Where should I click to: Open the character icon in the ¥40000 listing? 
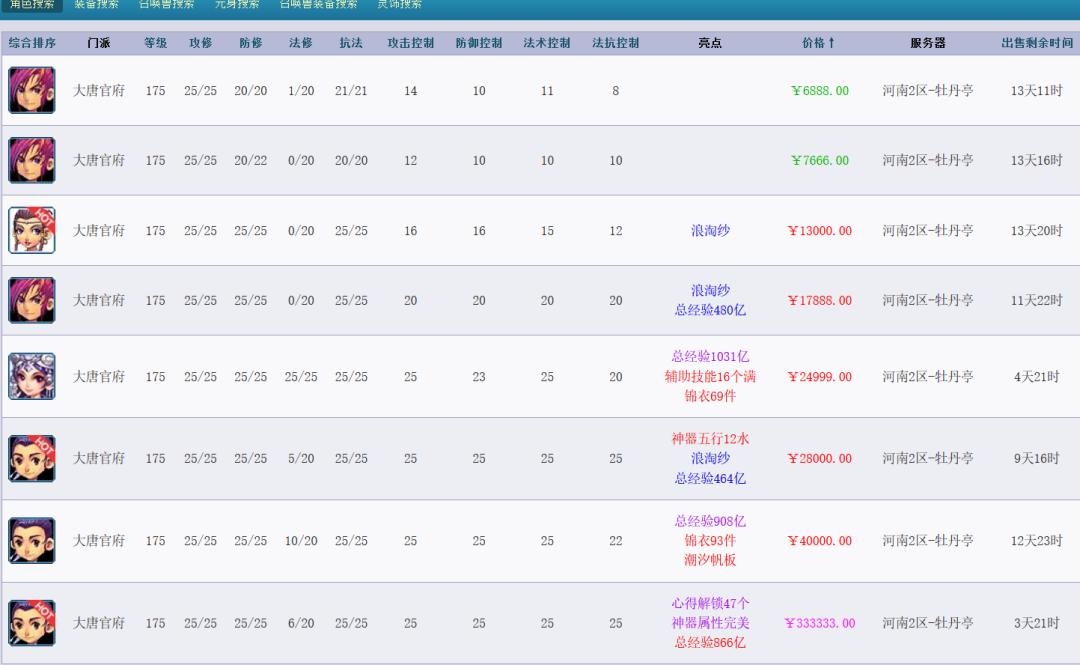click(31, 540)
